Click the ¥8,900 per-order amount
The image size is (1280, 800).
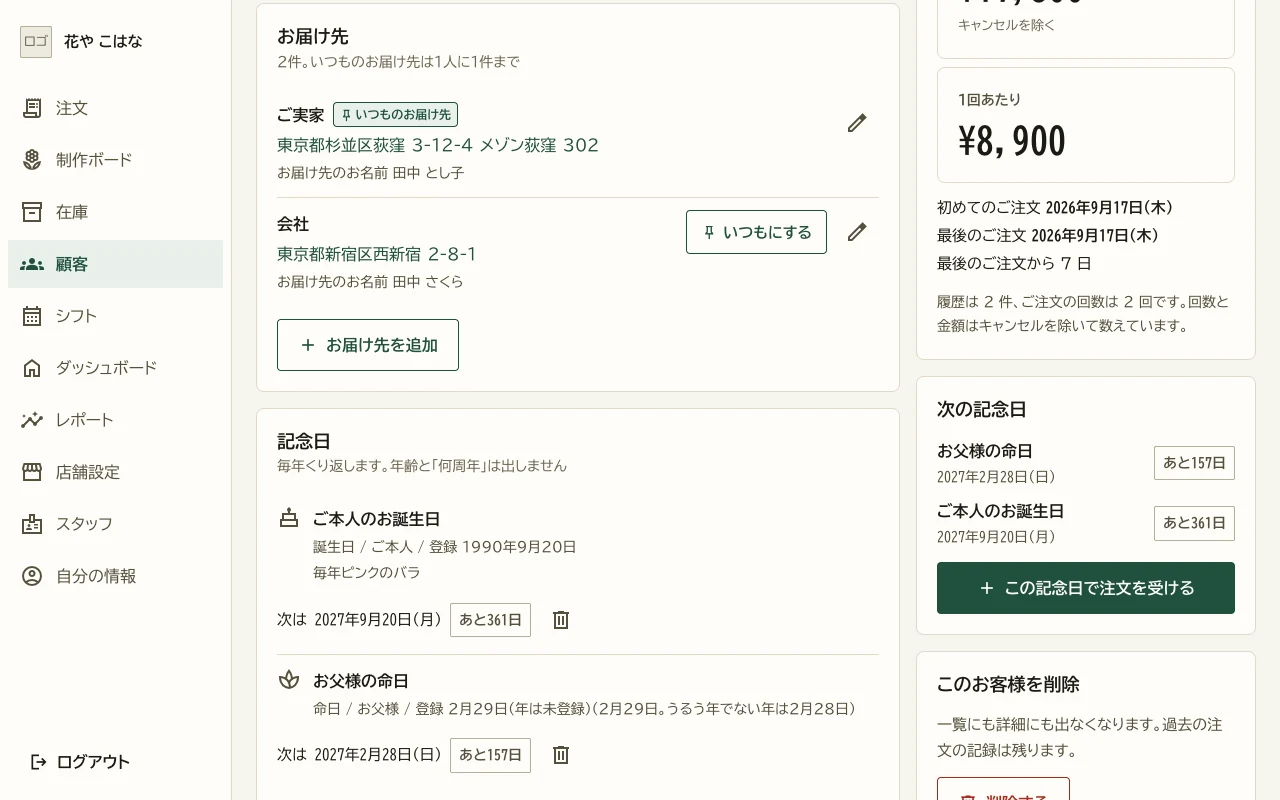click(1012, 142)
